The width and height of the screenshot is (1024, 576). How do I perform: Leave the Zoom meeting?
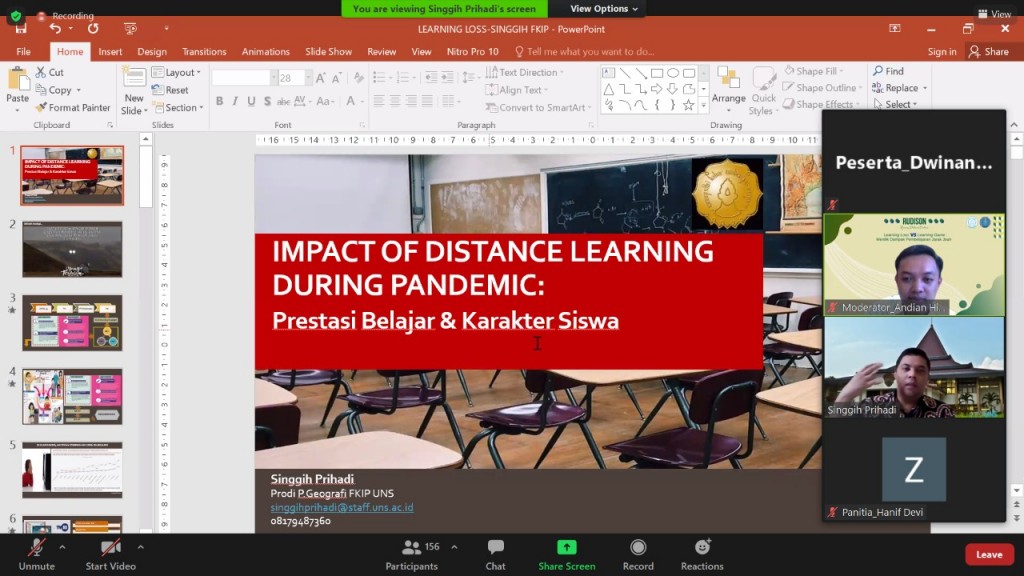coord(988,554)
